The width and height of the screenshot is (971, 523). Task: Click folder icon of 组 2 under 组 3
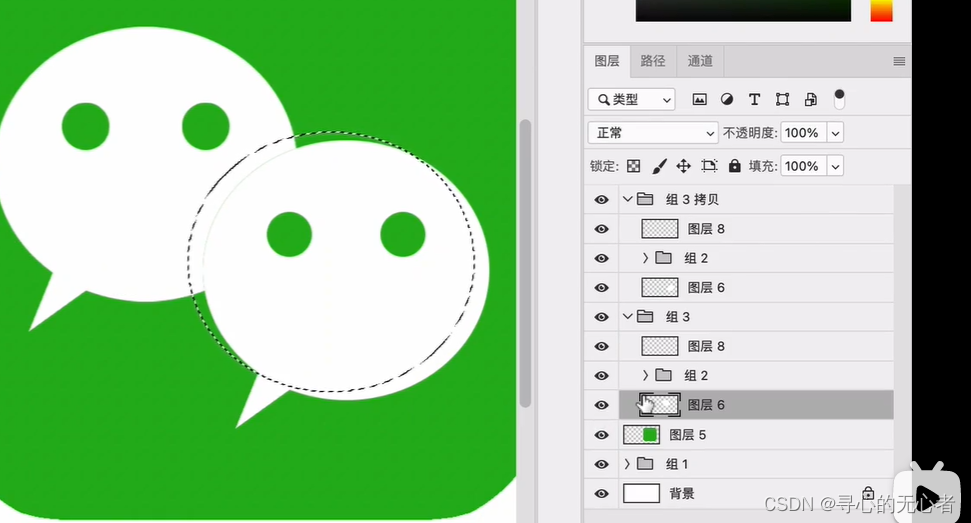[664, 375]
